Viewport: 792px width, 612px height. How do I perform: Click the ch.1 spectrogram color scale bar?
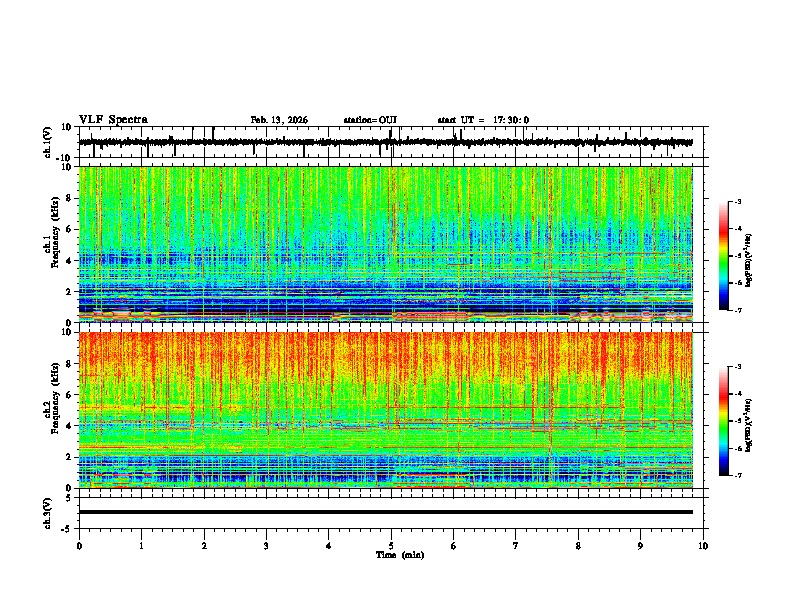pyautogui.click(x=723, y=256)
